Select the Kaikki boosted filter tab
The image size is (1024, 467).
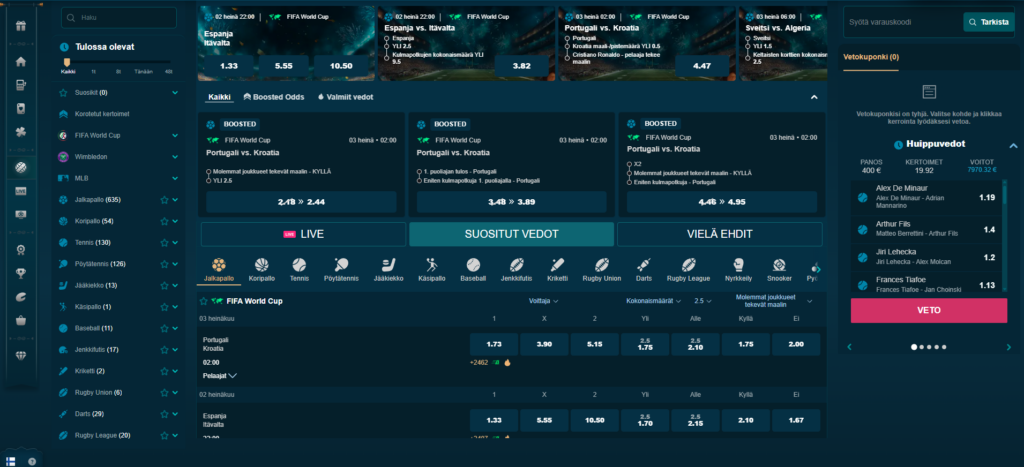pos(219,97)
